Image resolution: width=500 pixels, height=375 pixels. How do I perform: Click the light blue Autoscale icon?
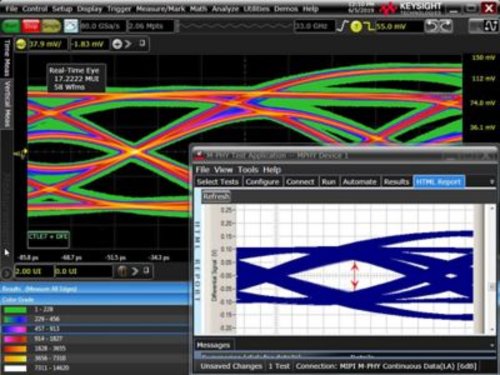(71, 26)
